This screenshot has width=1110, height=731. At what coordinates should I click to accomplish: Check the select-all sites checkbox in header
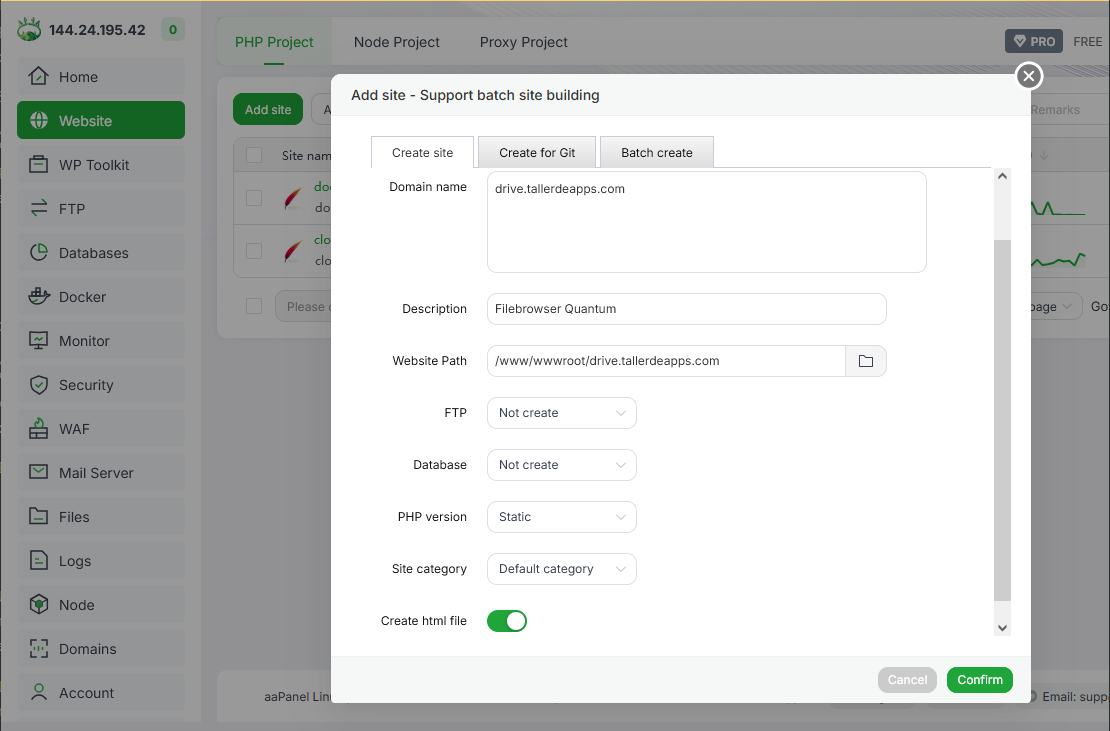coord(254,155)
